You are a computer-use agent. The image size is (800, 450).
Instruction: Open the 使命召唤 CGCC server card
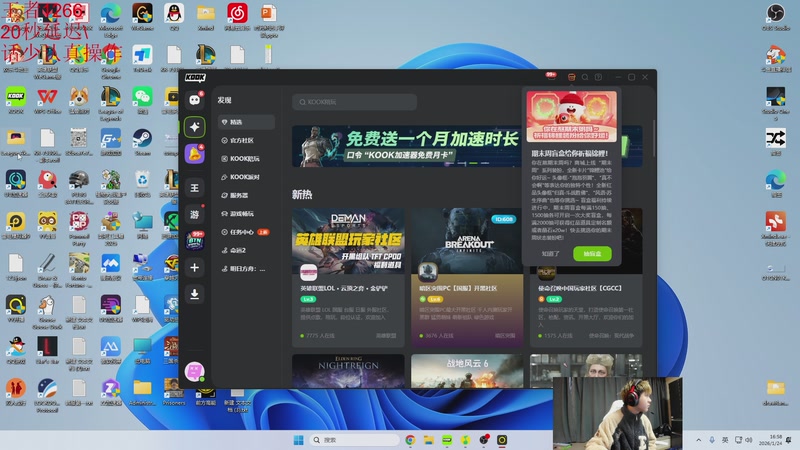586,306
